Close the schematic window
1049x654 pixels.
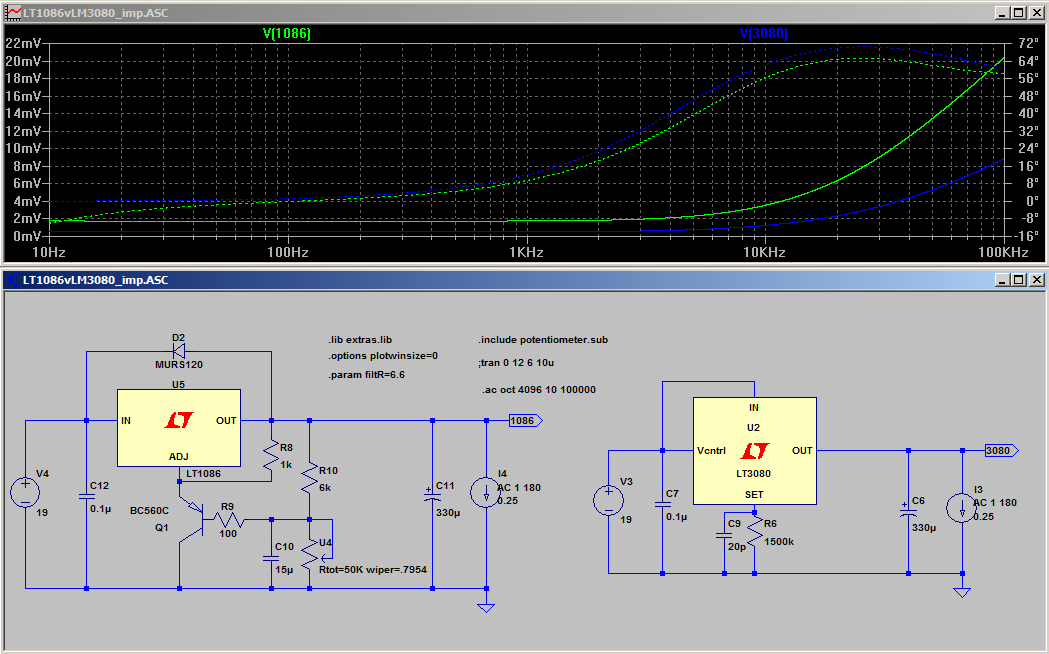point(1036,280)
